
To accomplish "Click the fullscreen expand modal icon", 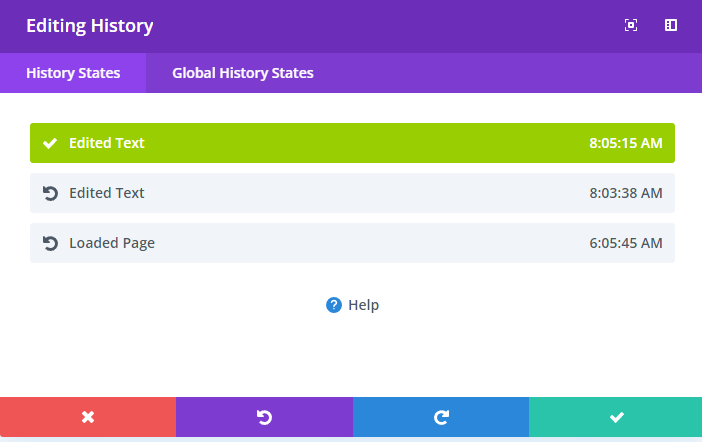I will tap(630, 25).
